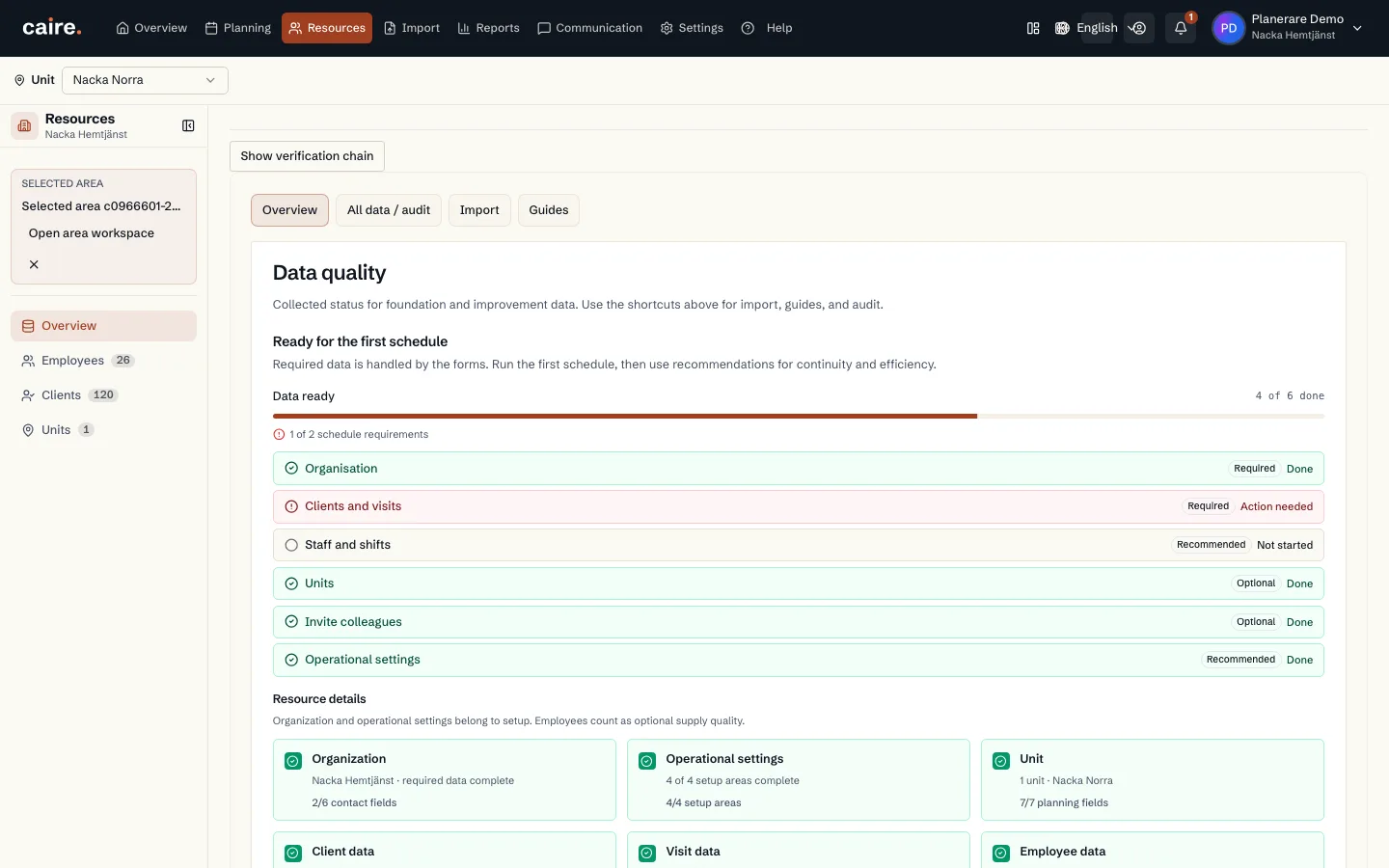Open Clients in the sidebar
The height and width of the screenshot is (868, 1389).
tap(103, 395)
